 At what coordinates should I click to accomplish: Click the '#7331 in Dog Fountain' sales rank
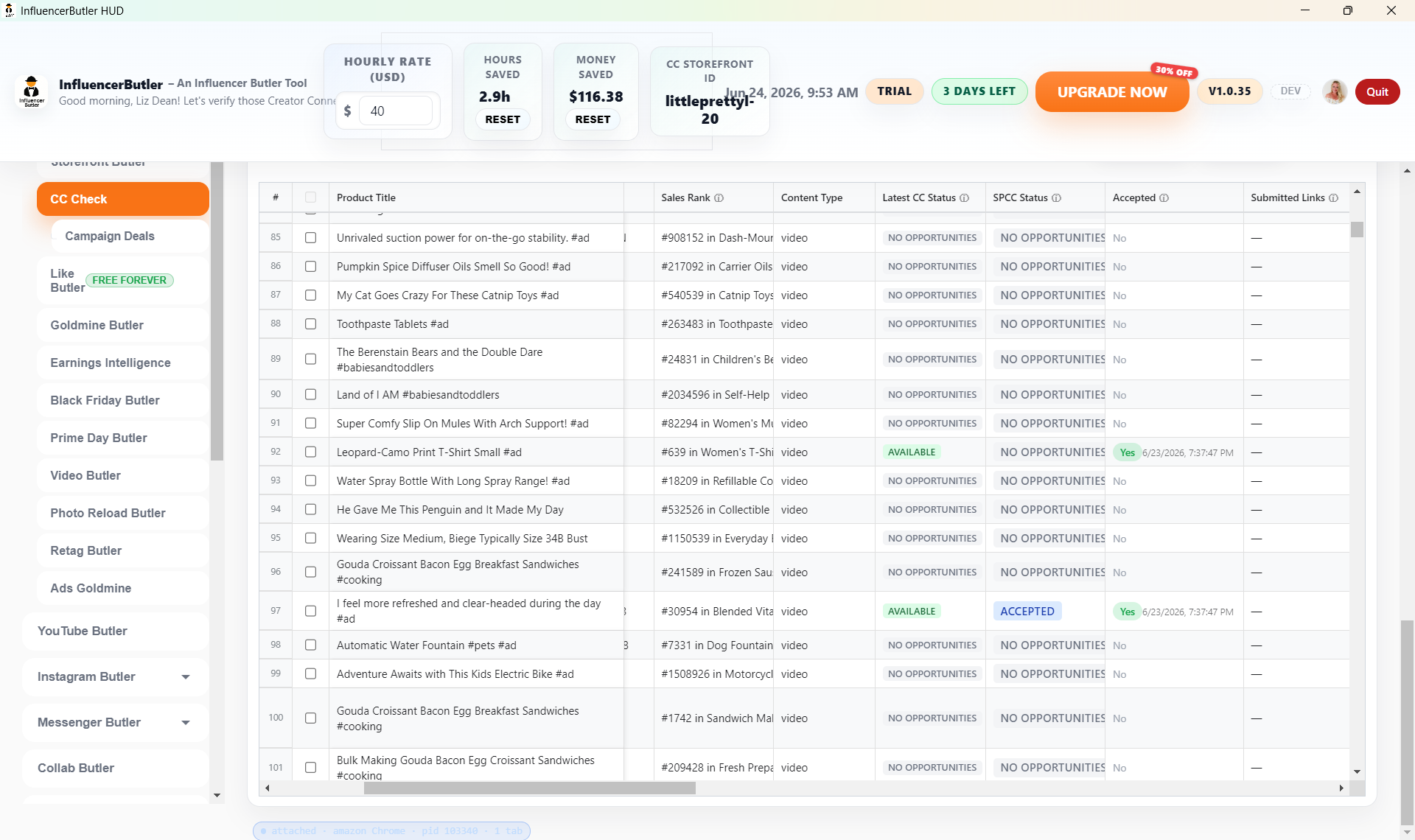[717, 645]
